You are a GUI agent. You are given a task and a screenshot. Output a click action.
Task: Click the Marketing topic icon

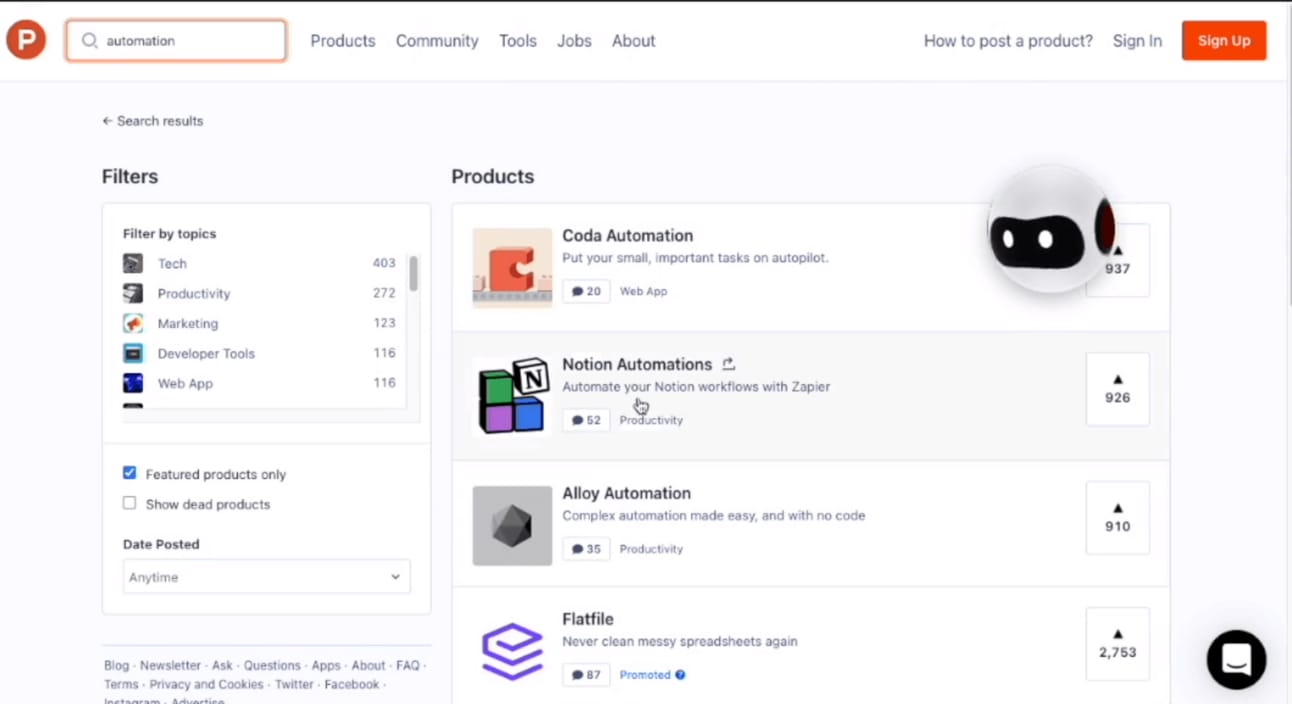133,324
